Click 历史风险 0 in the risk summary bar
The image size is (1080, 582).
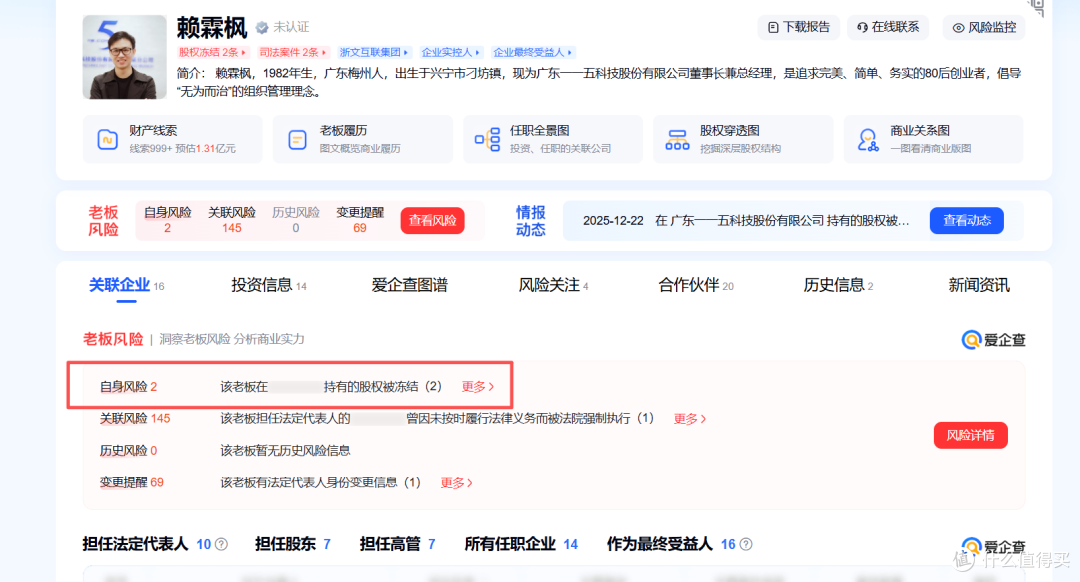[295, 220]
